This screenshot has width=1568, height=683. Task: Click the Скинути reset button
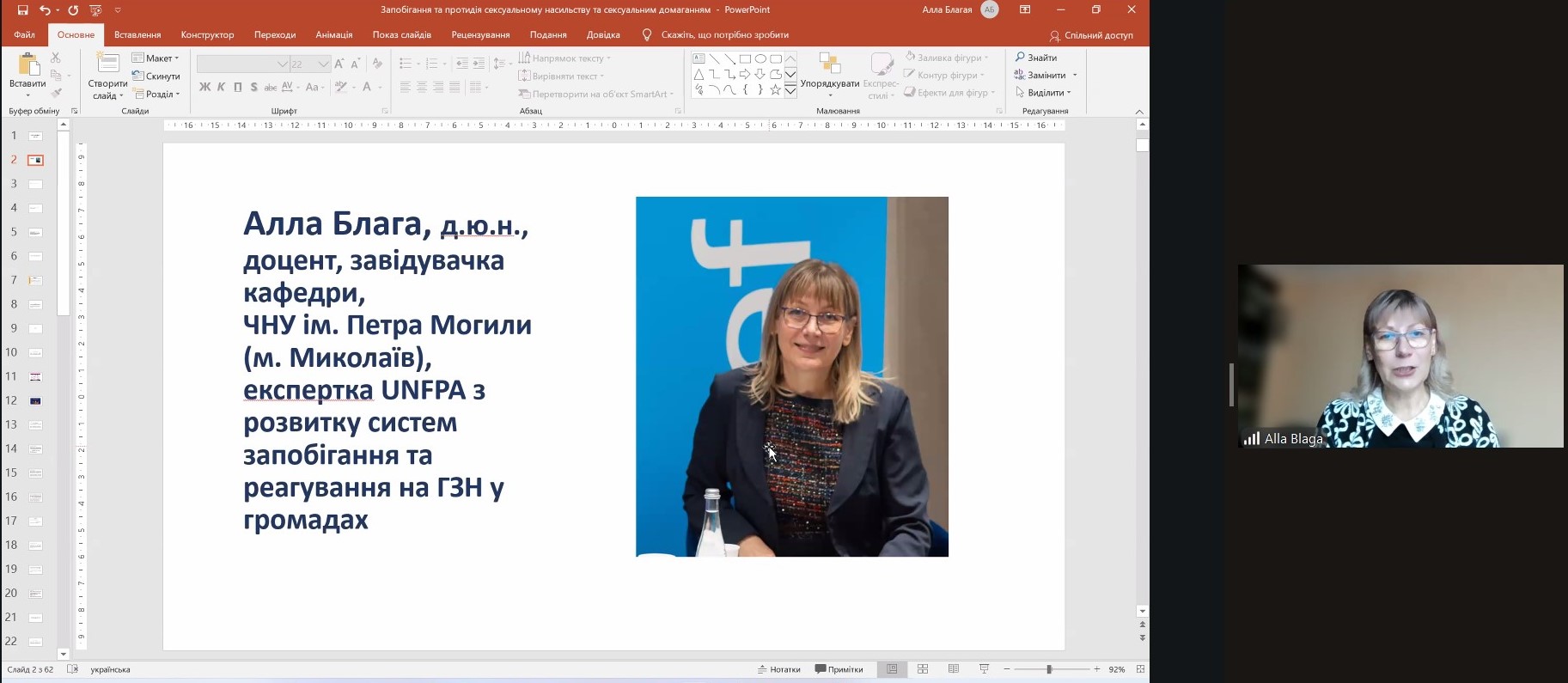[x=156, y=76]
